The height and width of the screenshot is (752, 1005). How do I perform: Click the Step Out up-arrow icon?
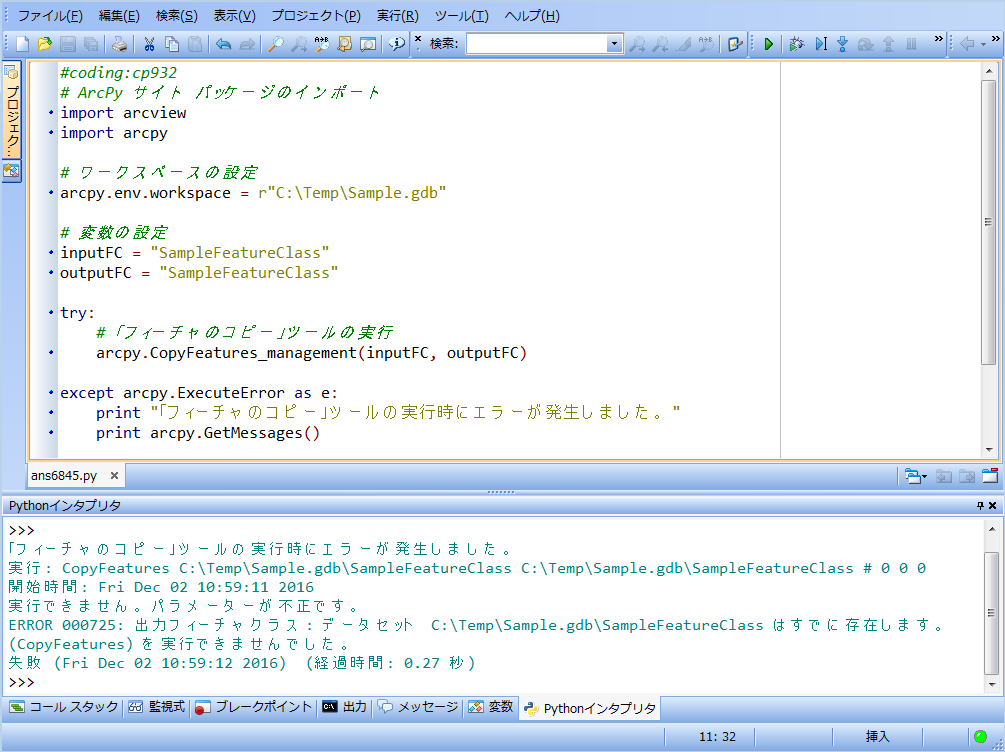coord(888,44)
